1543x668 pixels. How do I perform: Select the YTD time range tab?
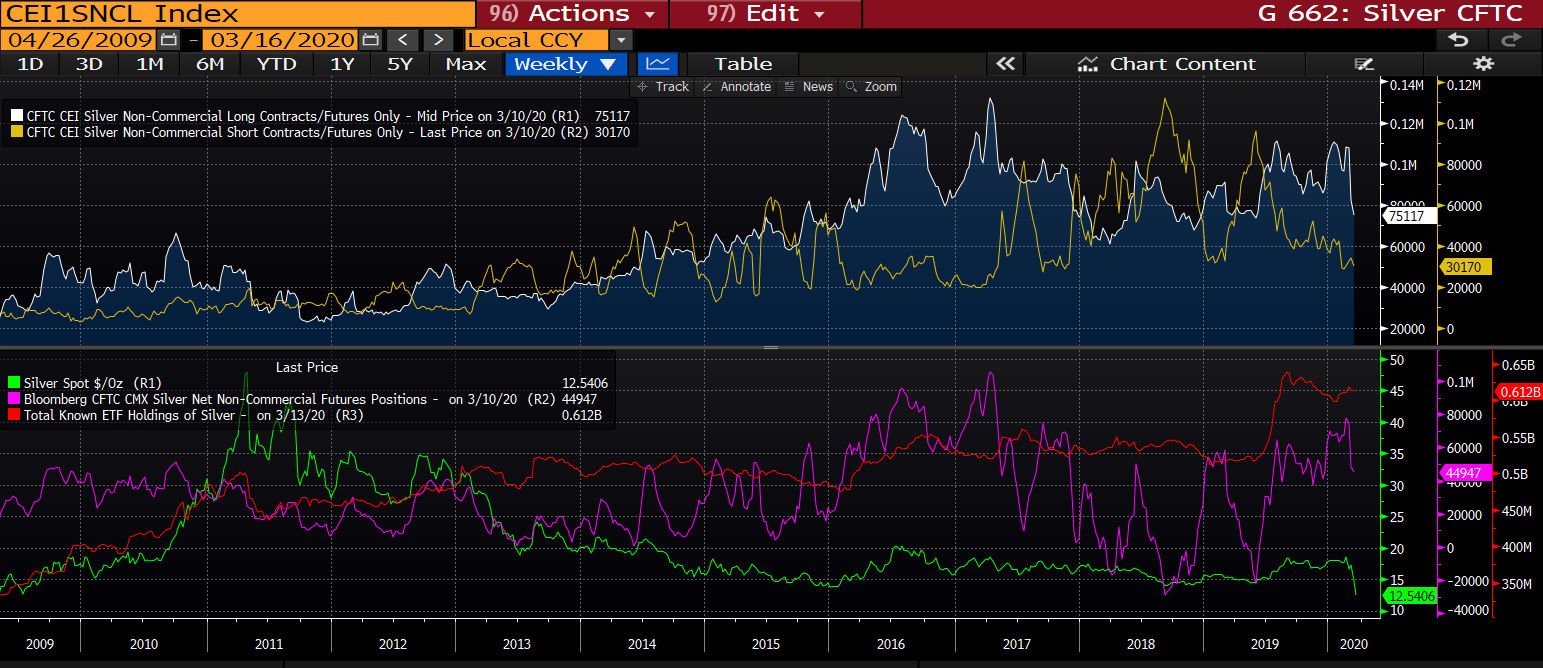[x=276, y=64]
